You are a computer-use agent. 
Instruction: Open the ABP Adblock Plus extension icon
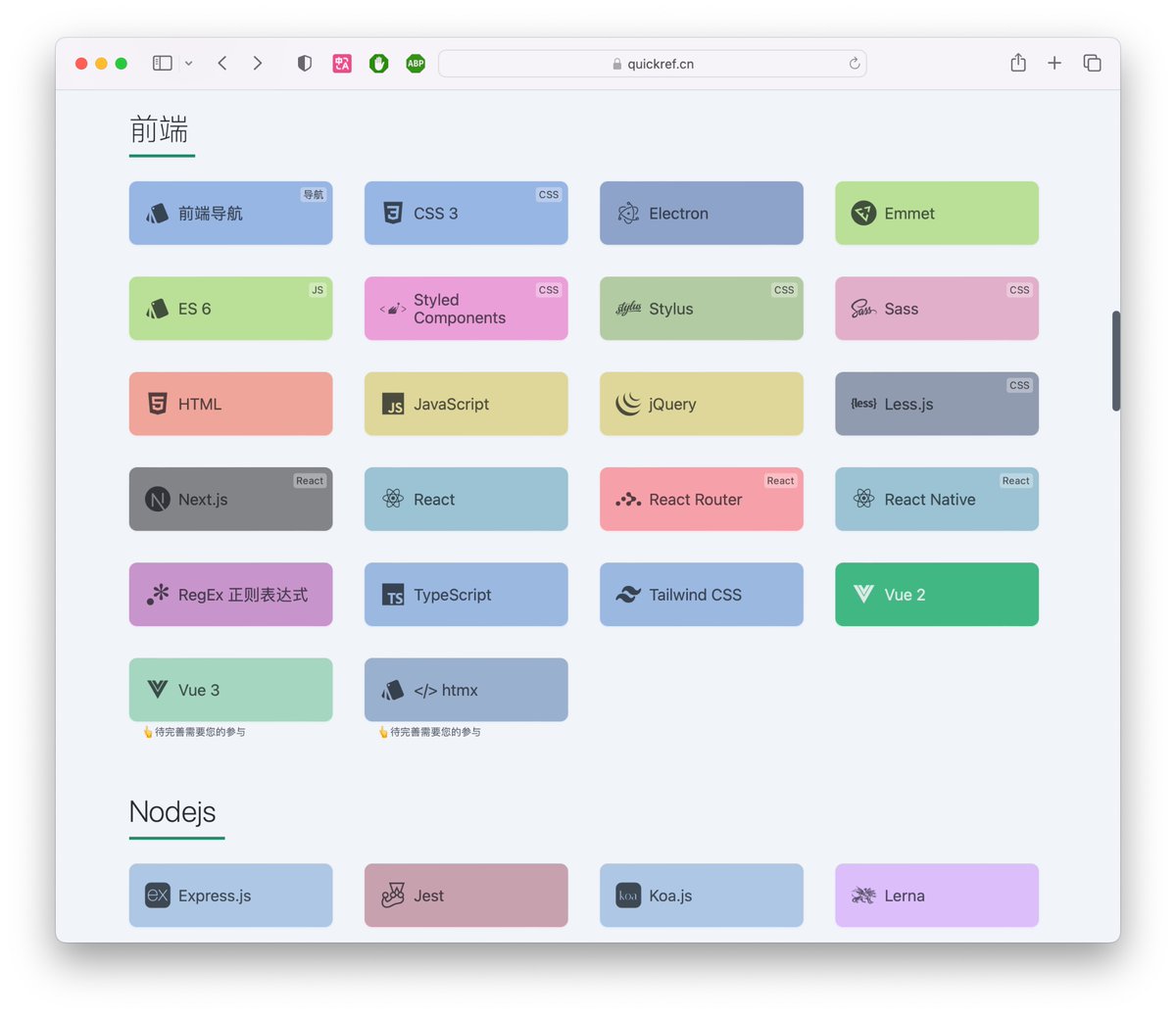(416, 63)
